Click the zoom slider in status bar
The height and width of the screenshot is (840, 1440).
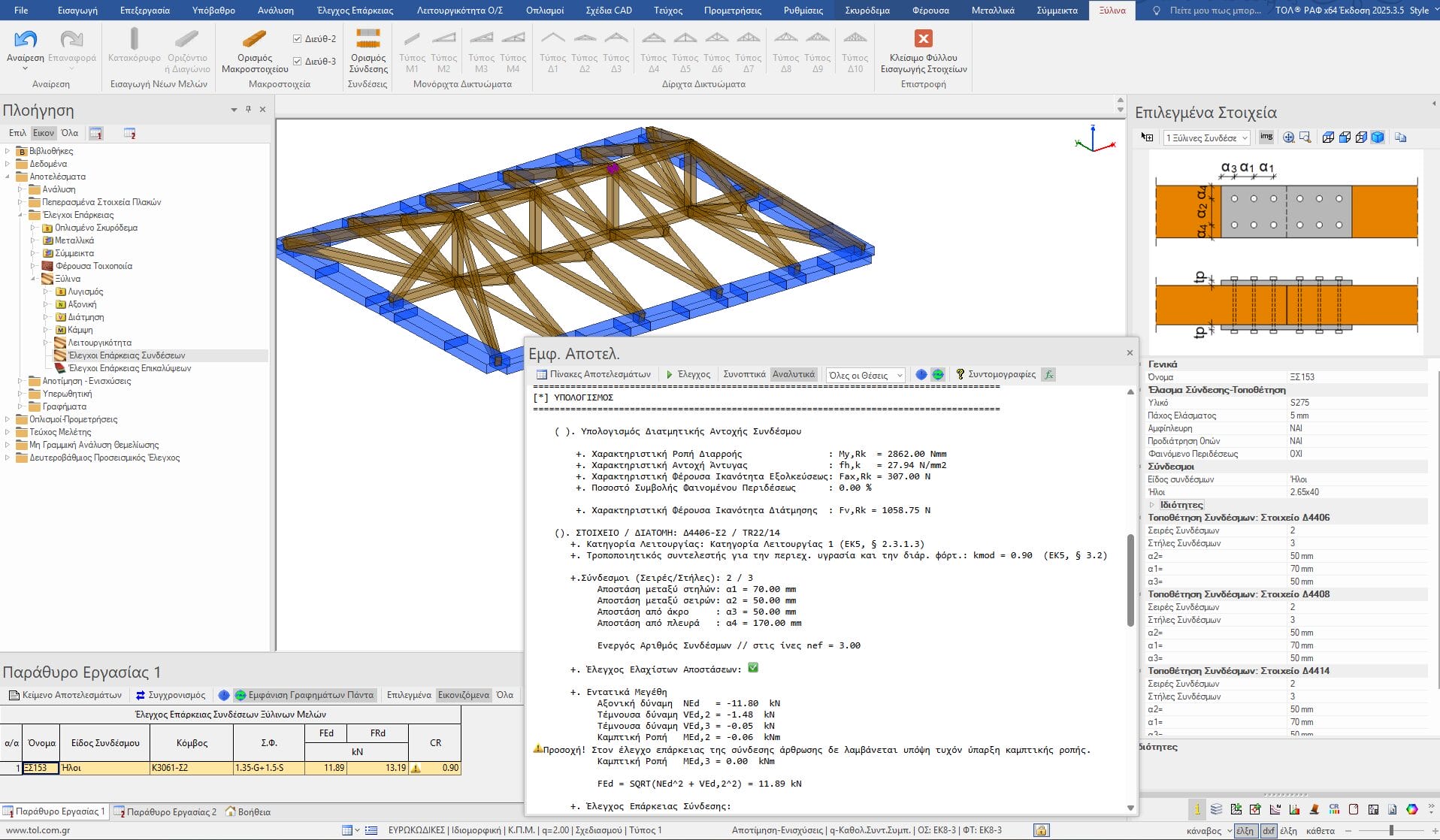[x=1390, y=830]
